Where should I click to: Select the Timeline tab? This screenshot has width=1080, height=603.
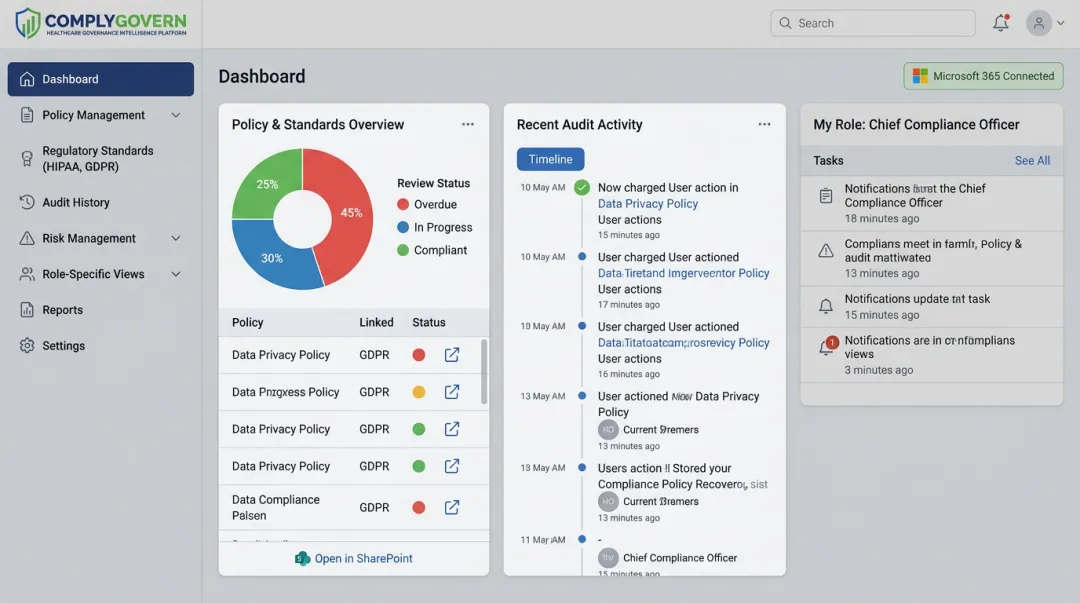click(550, 159)
